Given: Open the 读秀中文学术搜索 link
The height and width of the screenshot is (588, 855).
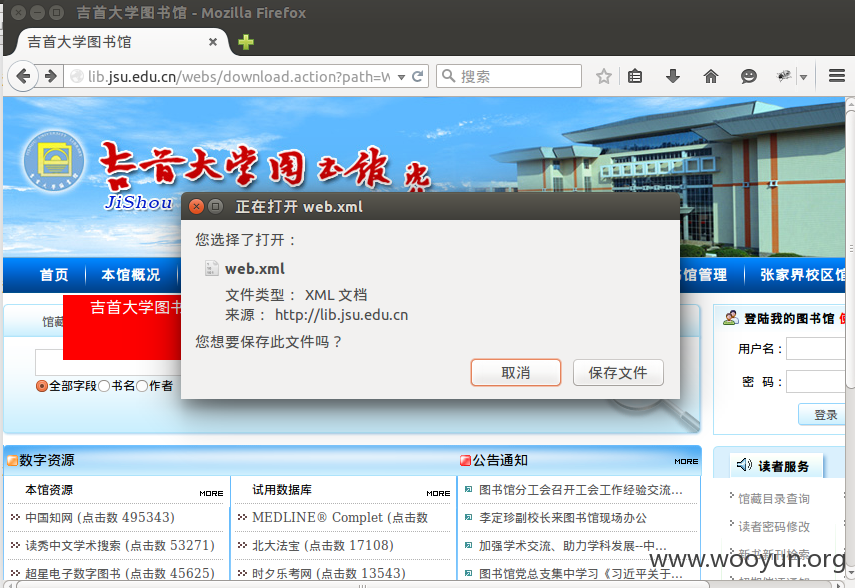Looking at the screenshot, I should click(x=120, y=545).
